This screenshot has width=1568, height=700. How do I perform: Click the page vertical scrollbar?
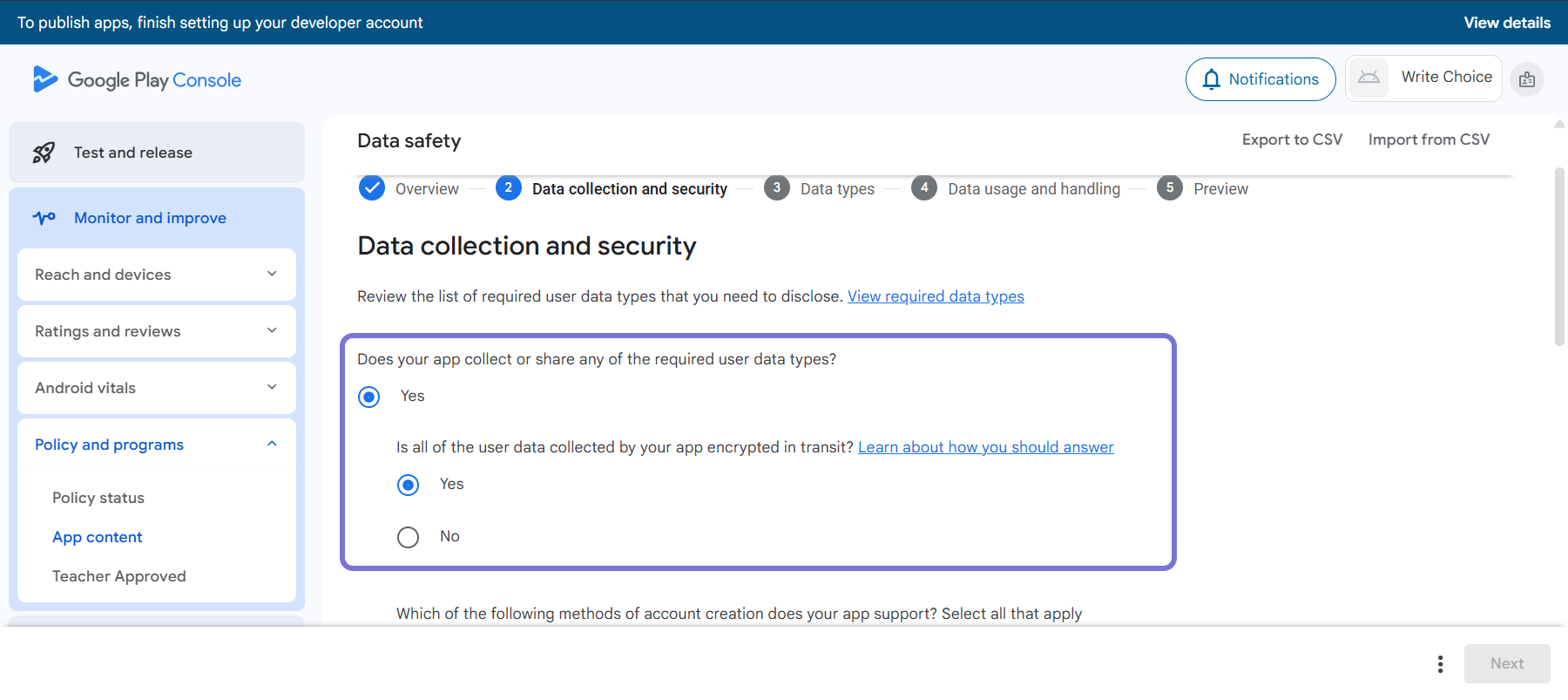click(x=1559, y=257)
